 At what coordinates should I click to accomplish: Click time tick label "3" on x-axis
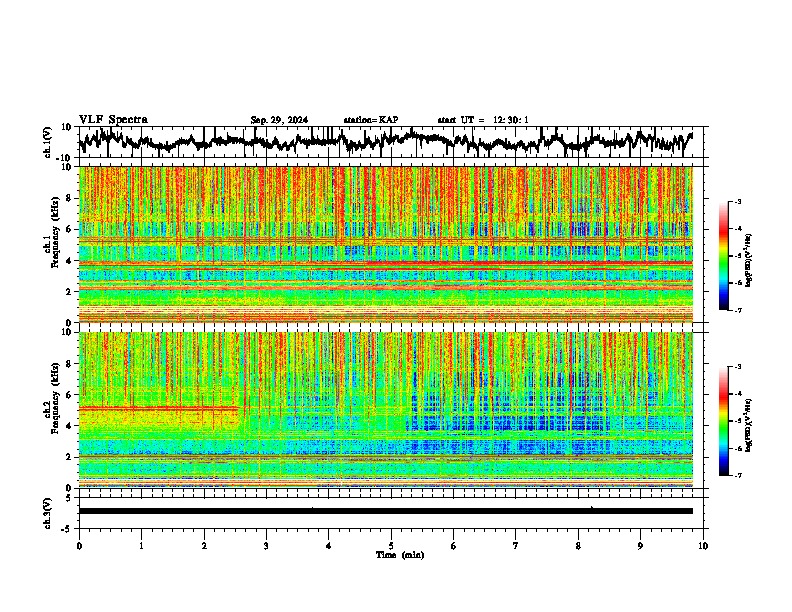(x=266, y=546)
